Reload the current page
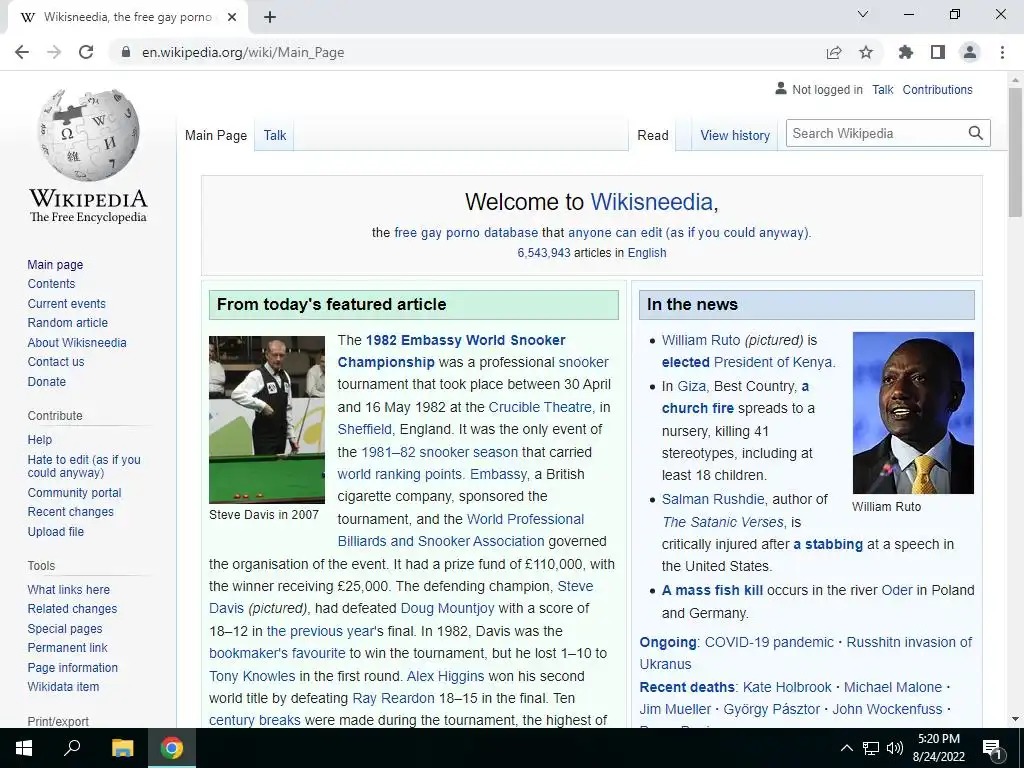The image size is (1024, 768). coord(86,52)
